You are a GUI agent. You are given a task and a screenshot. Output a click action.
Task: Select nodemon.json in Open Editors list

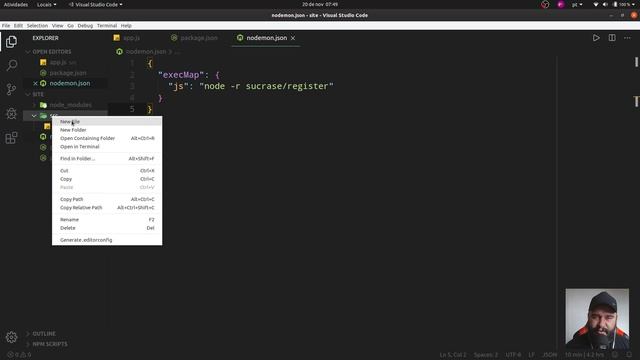click(x=70, y=83)
